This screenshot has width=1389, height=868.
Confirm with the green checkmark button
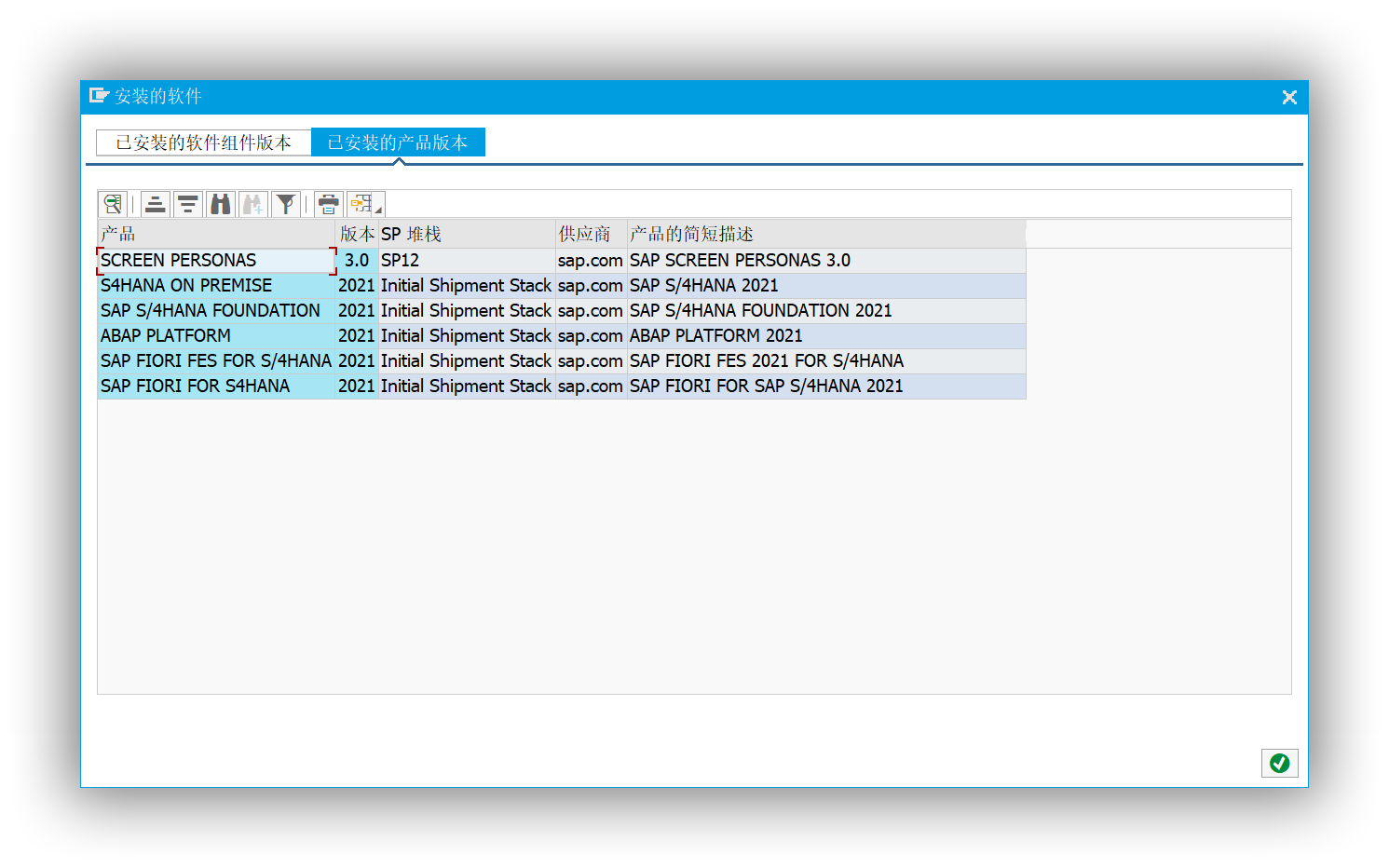point(1279,763)
